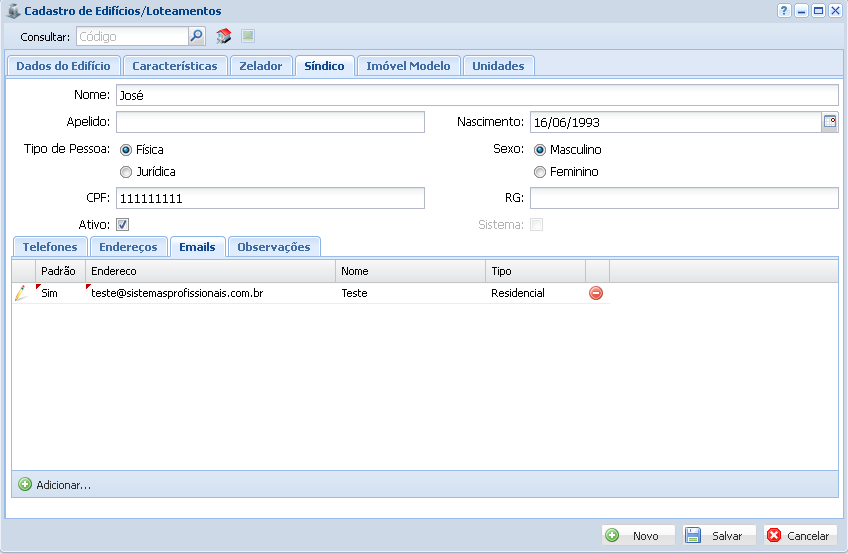This screenshot has width=848, height=554.
Task: Click the Novo button
Action: pos(637,536)
